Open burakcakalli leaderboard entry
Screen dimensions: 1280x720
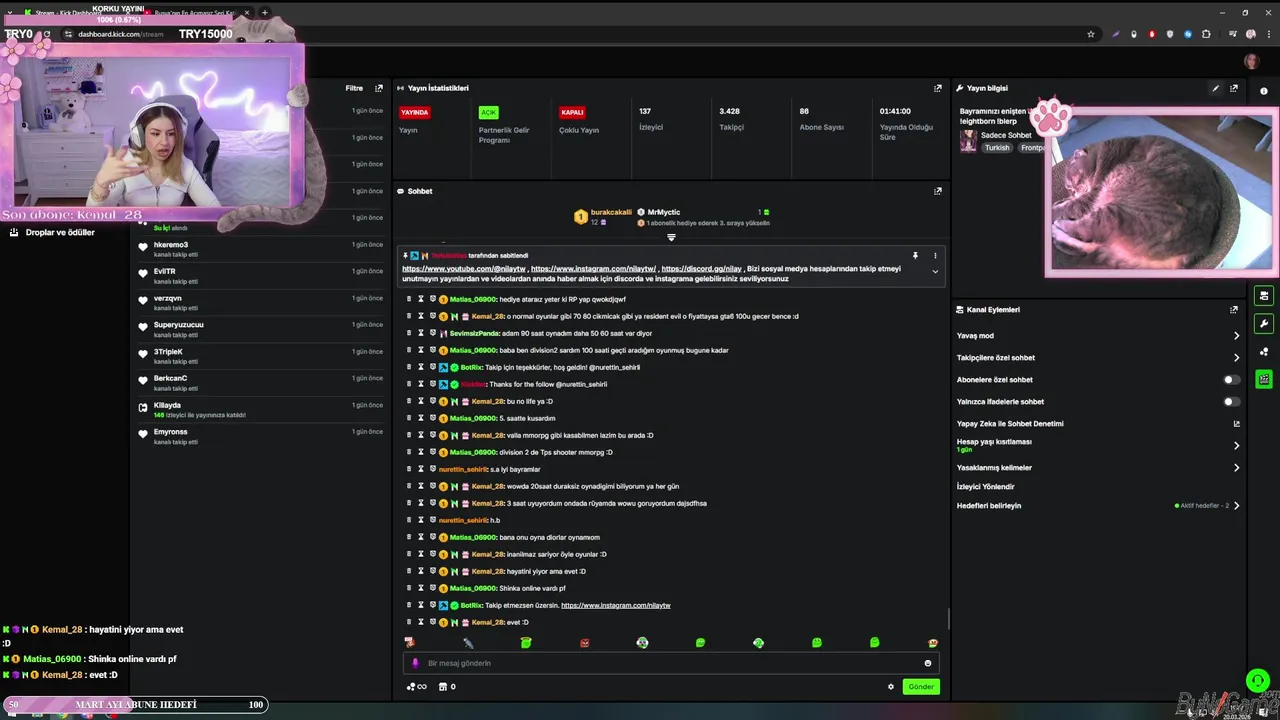(603, 216)
